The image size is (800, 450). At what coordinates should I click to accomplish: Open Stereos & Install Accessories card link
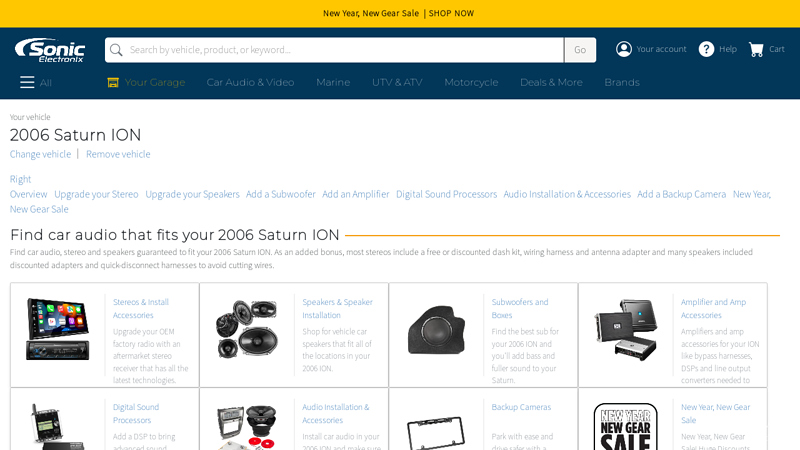pos(141,308)
